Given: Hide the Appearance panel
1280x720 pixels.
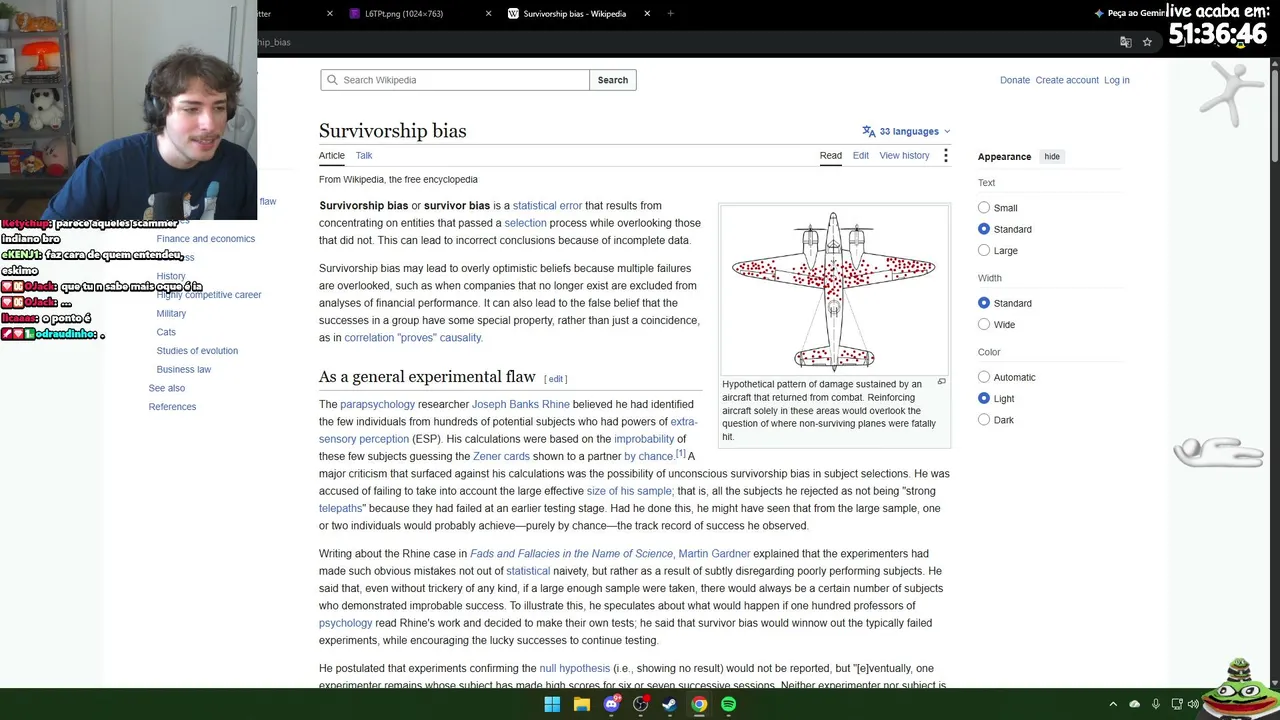Looking at the screenshot, I should 1052,157.
